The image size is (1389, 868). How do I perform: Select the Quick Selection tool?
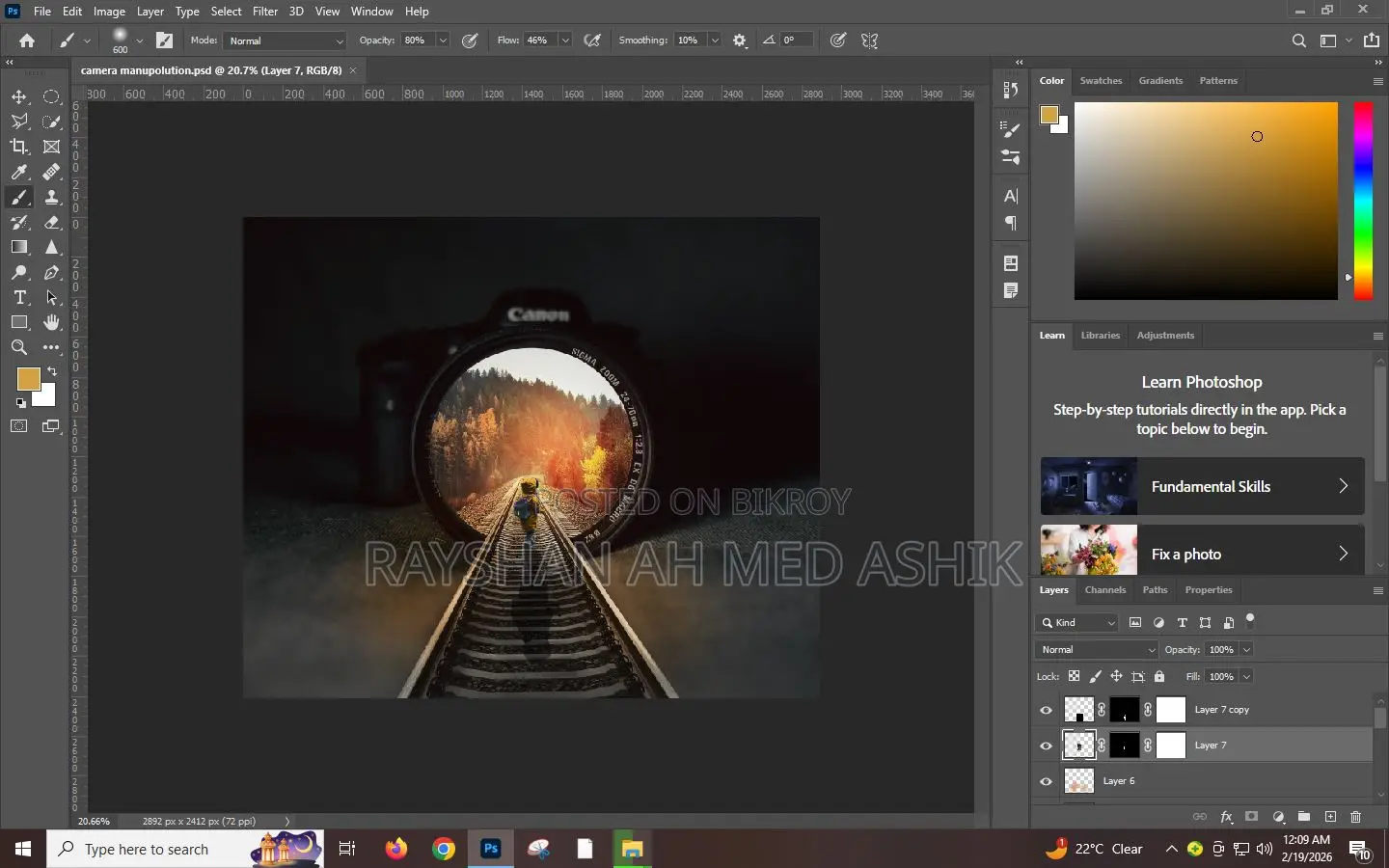[x=52, y=122]
